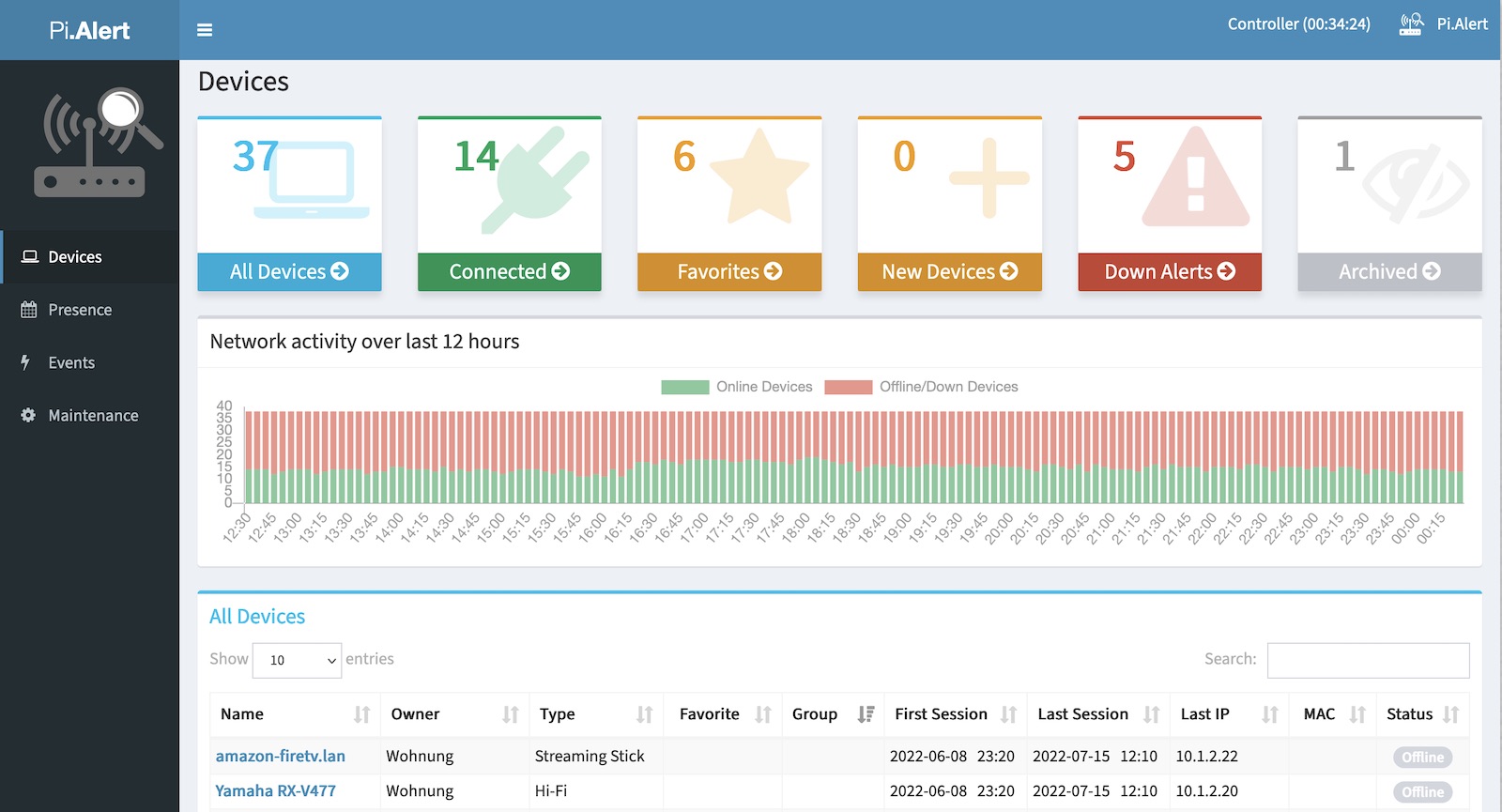This screenshot has width=1502, height=812.
Task: Click the warning triangle on Down Alerts card
Action: click(1195, 178)
